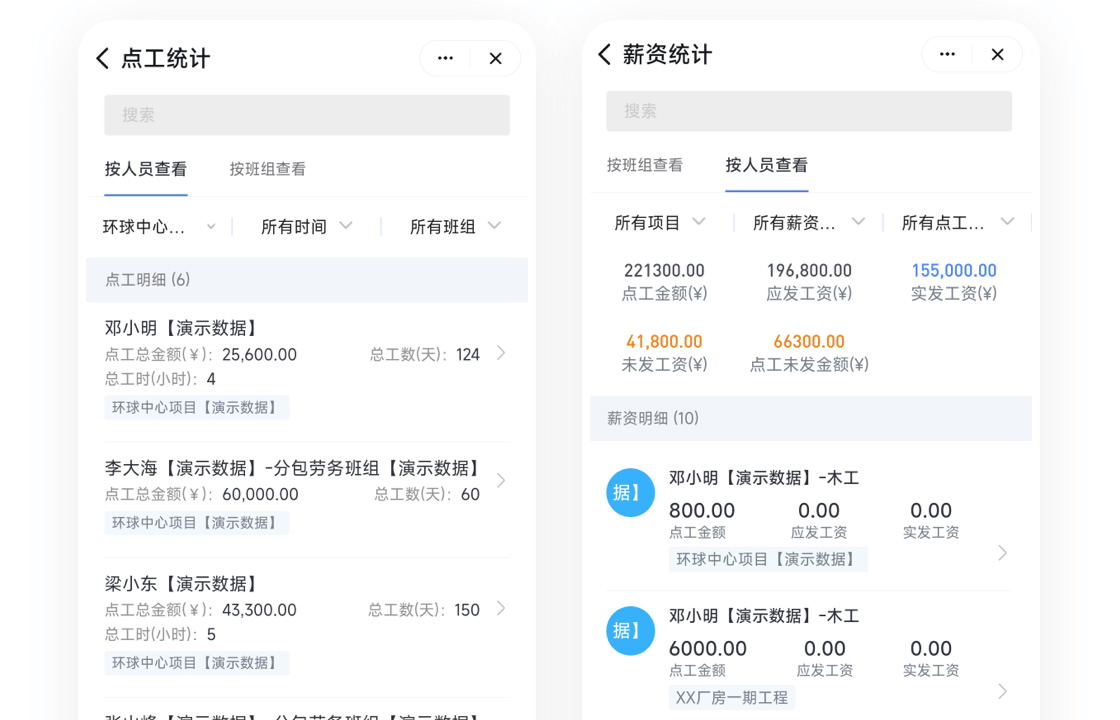Open more options menu in 薪资统计
This screenshot has width=1120, height=720.
click(947, 55)
